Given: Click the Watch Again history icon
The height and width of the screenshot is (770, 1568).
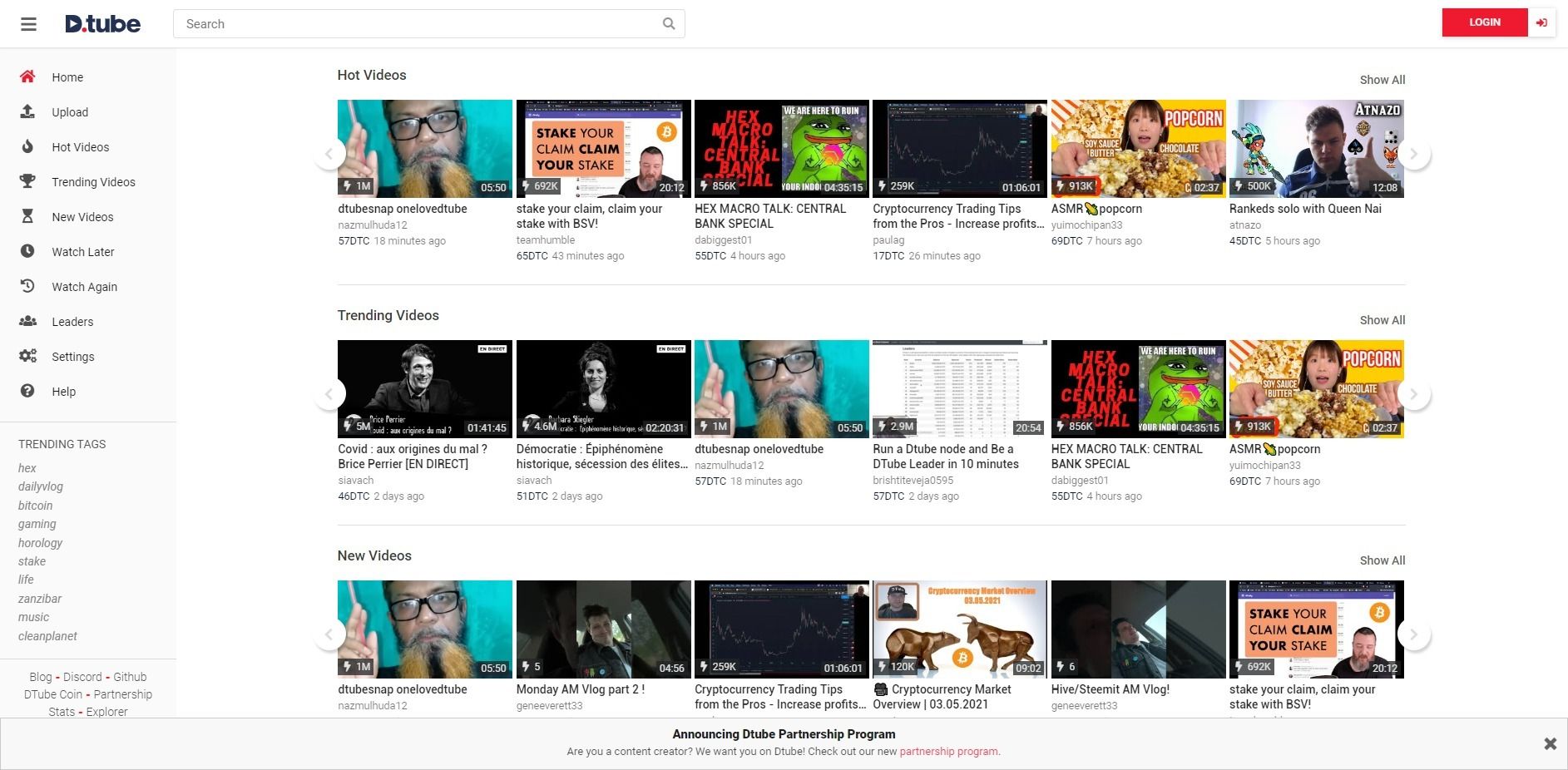Looking at the screenshot, I should (x=27, y=286).
